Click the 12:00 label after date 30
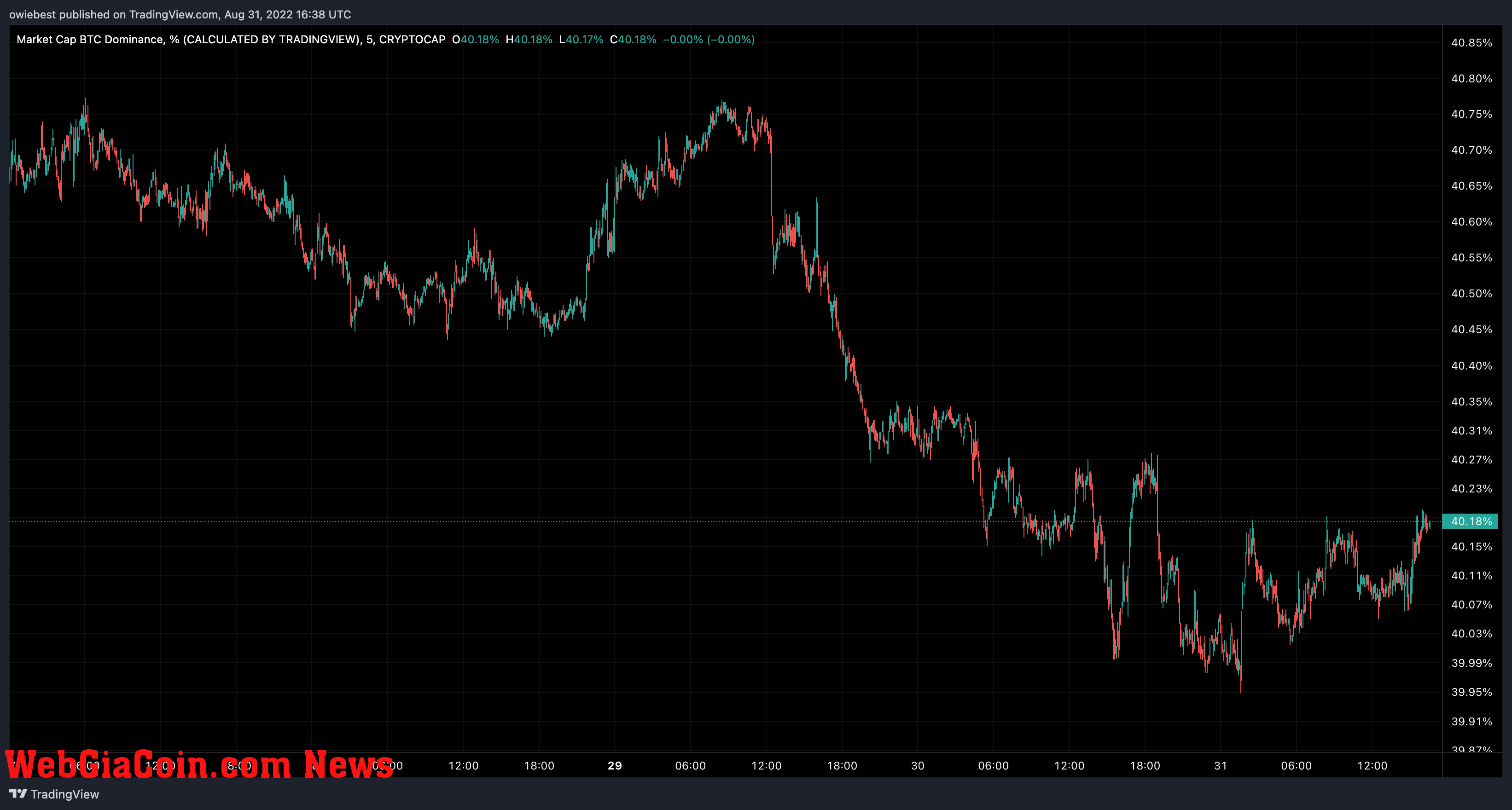 click(1069, 765)
